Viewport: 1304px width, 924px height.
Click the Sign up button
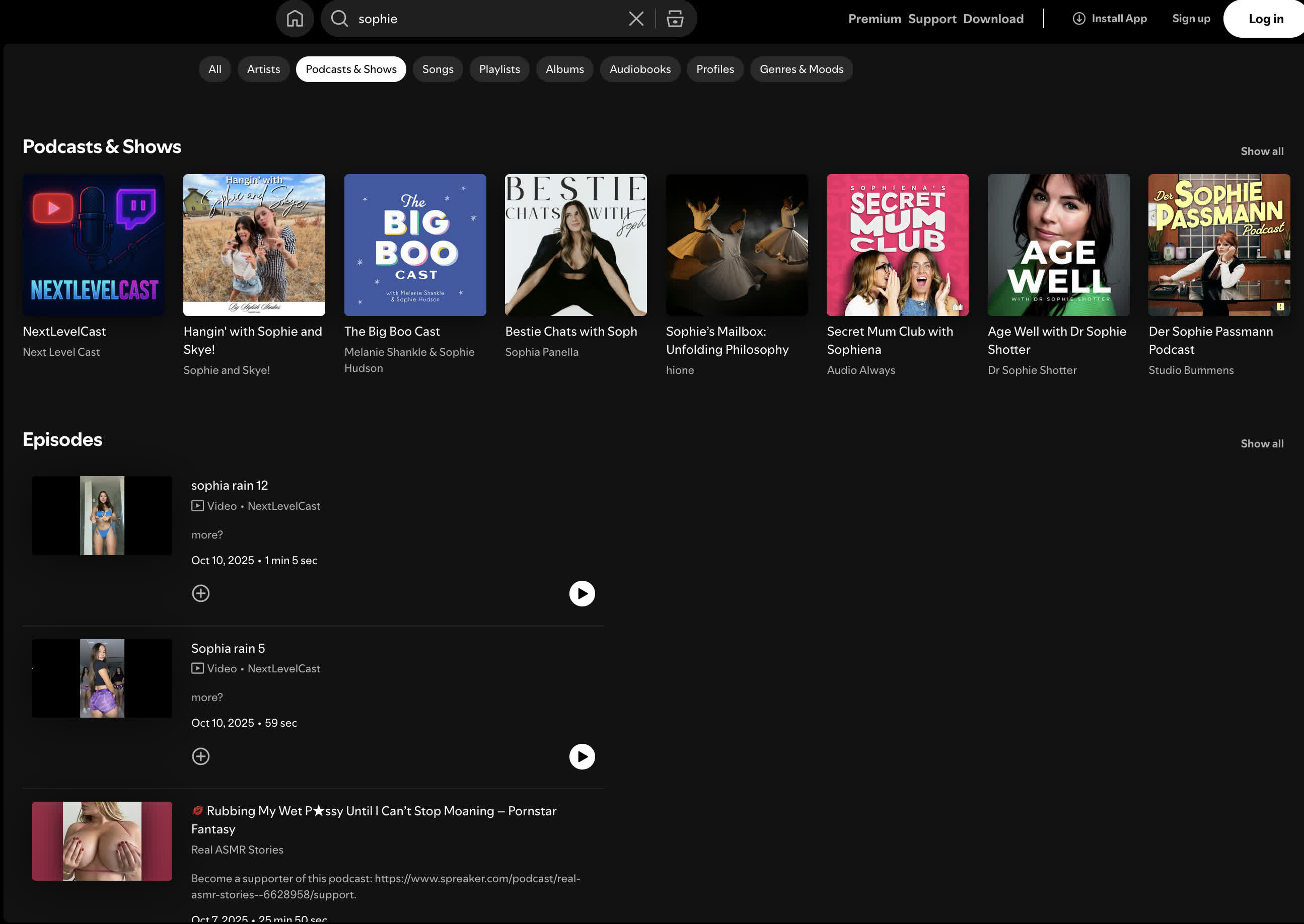1191,19
